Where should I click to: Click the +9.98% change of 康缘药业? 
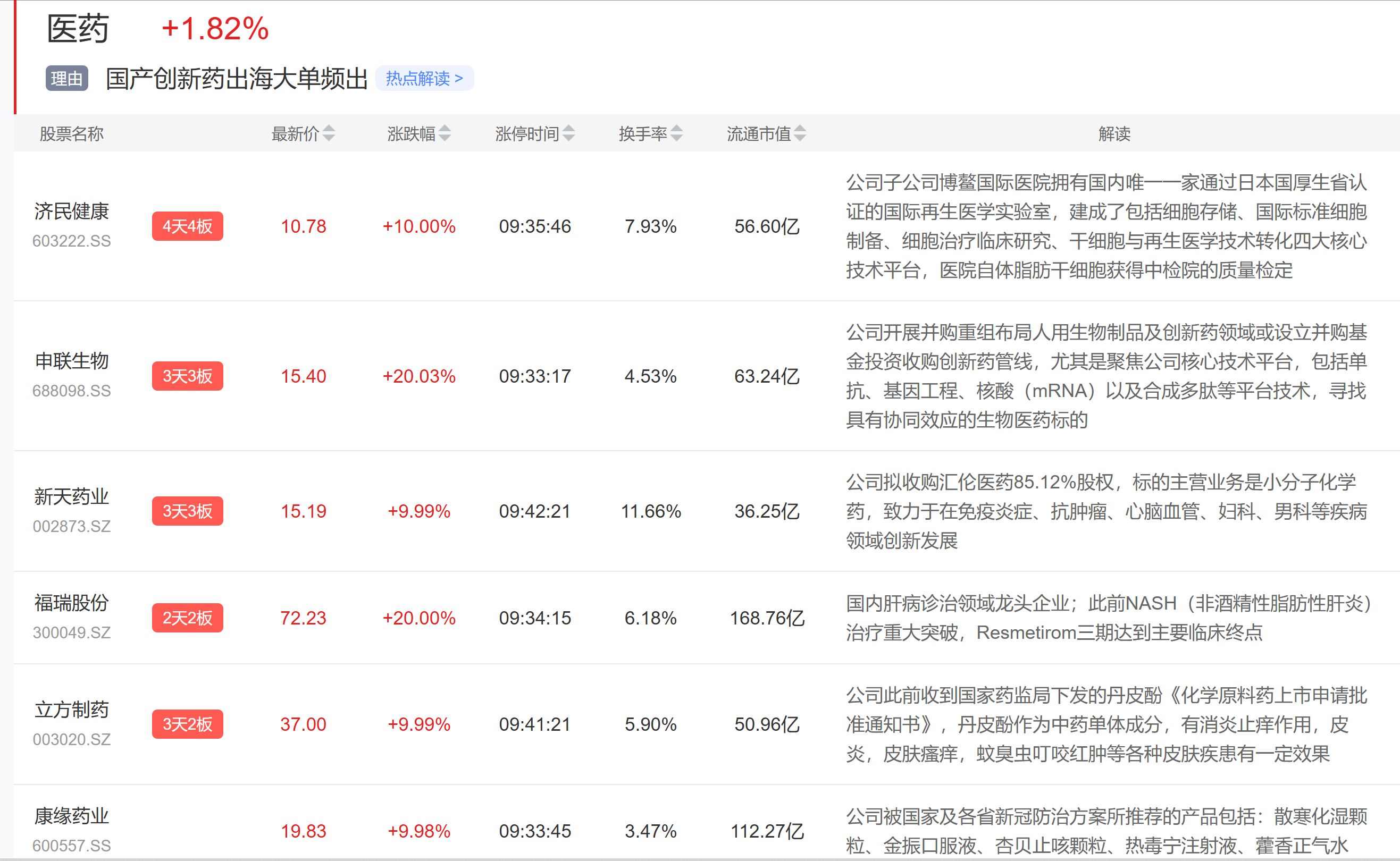(418, 831)
